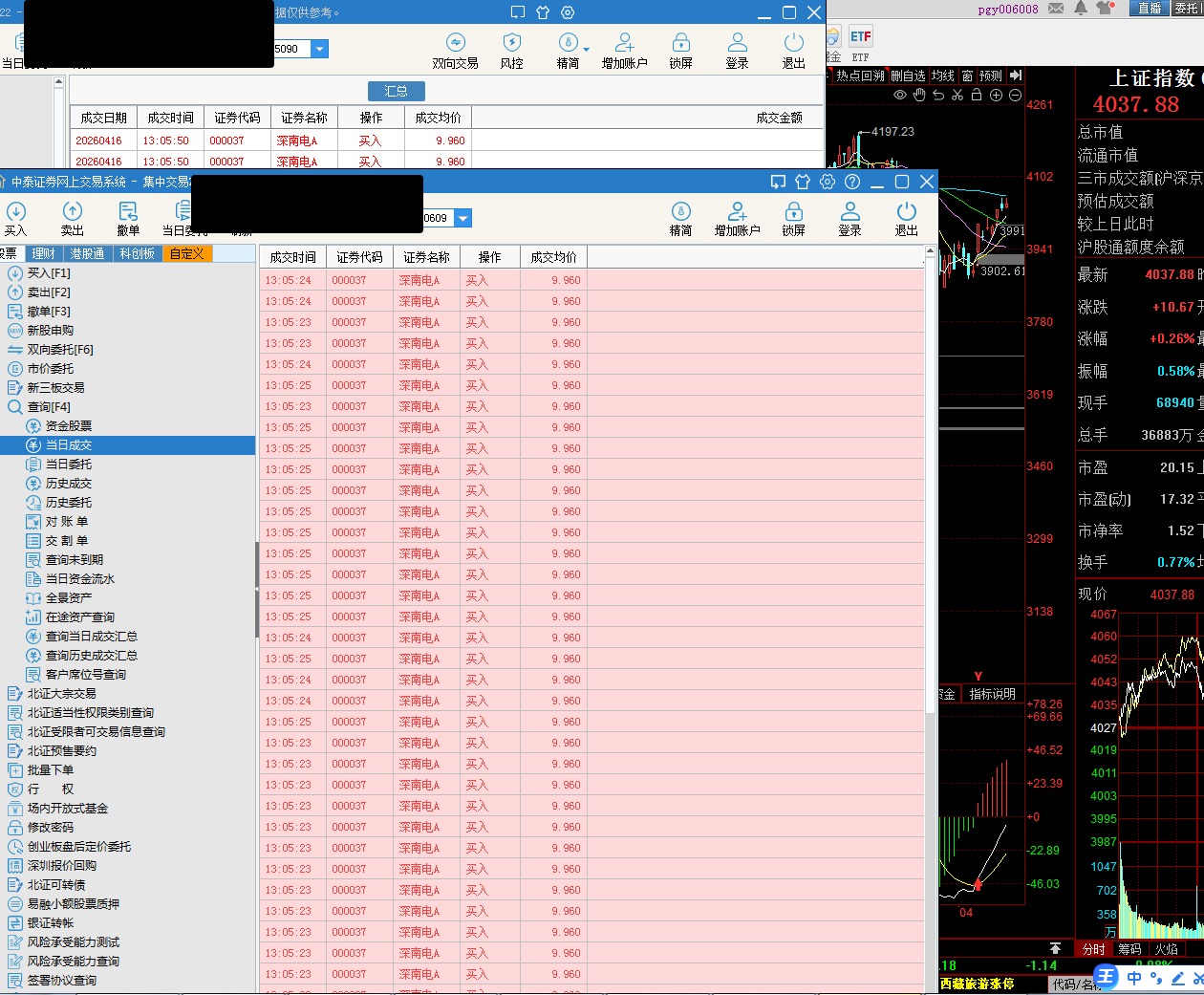Viewport: 1204px width, 995px height.
Task: Switch to the 筹码 tab in the chart panel
Action: coord(1129,949)
